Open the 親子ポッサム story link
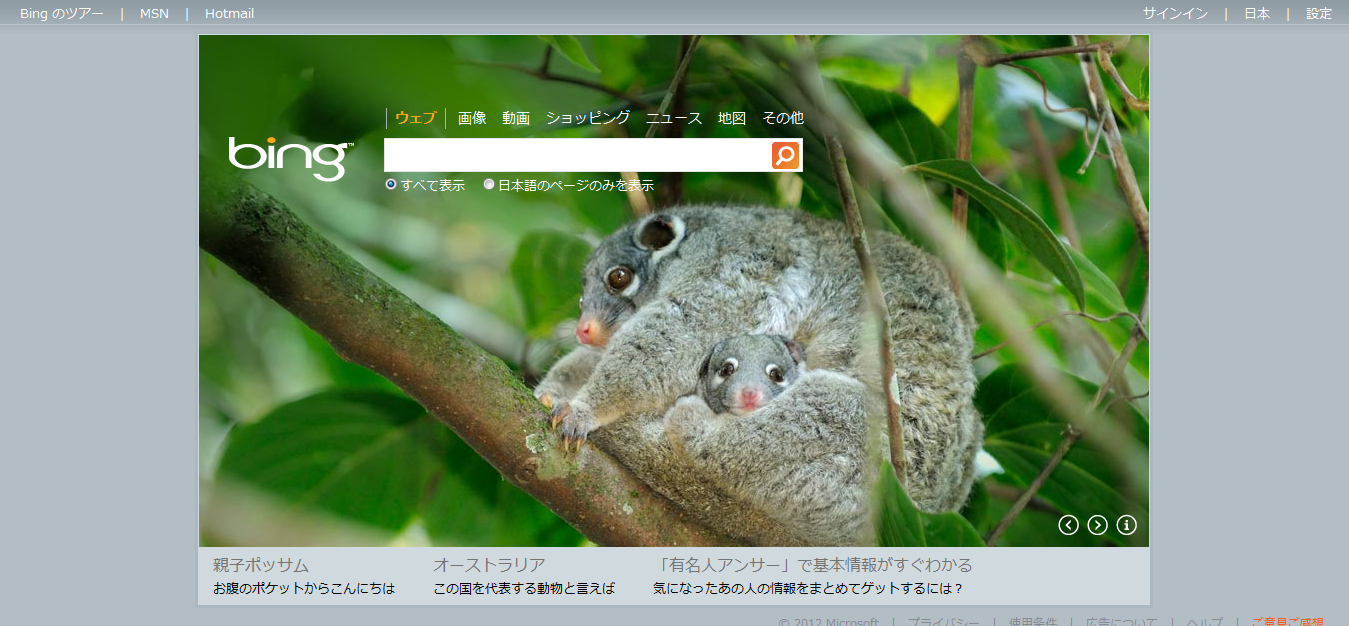The height and width of the screenshot is (626, 1349). (x=261, y=565)
